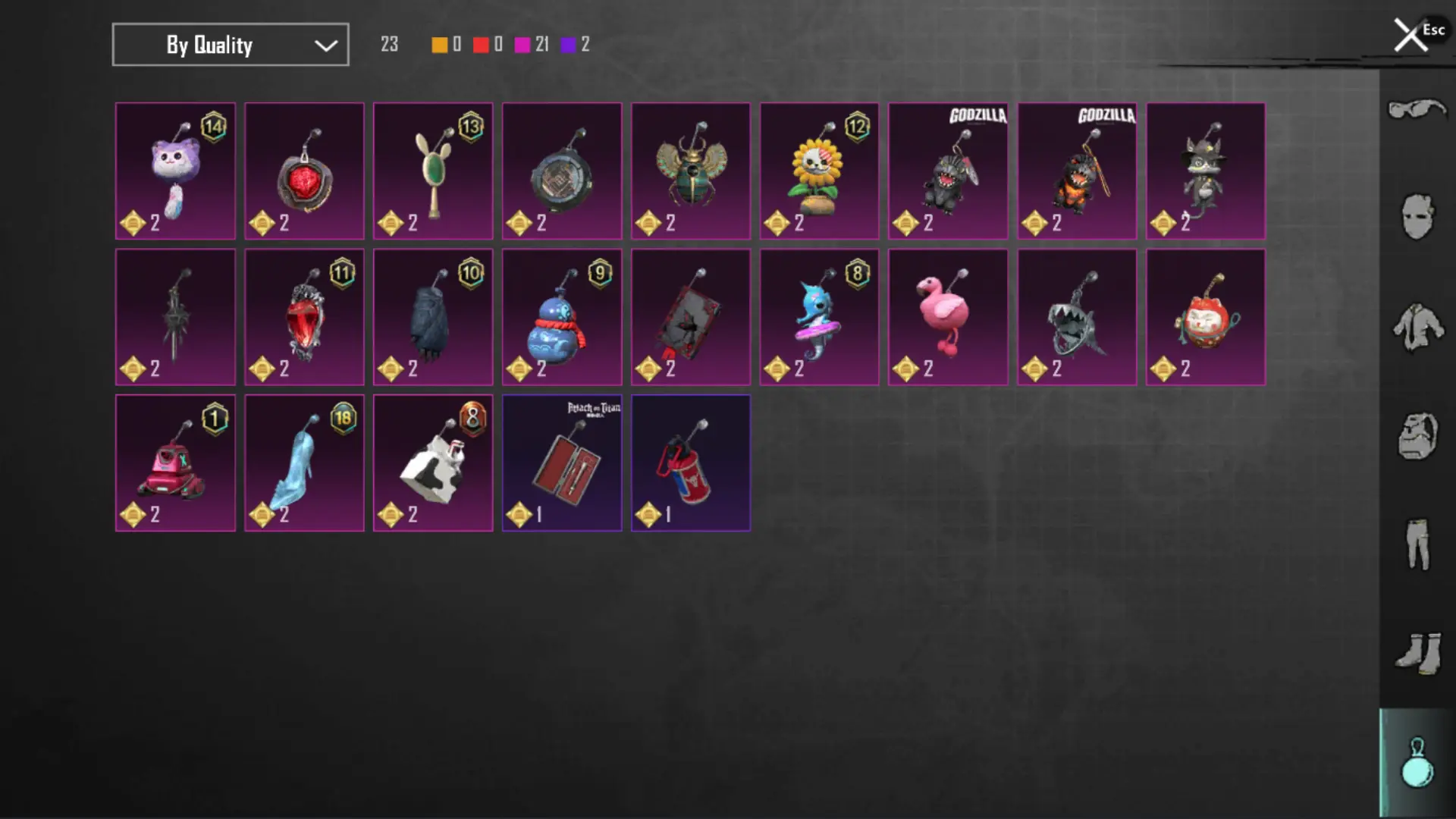Select the ornament charm category icon

[1417, 763]
